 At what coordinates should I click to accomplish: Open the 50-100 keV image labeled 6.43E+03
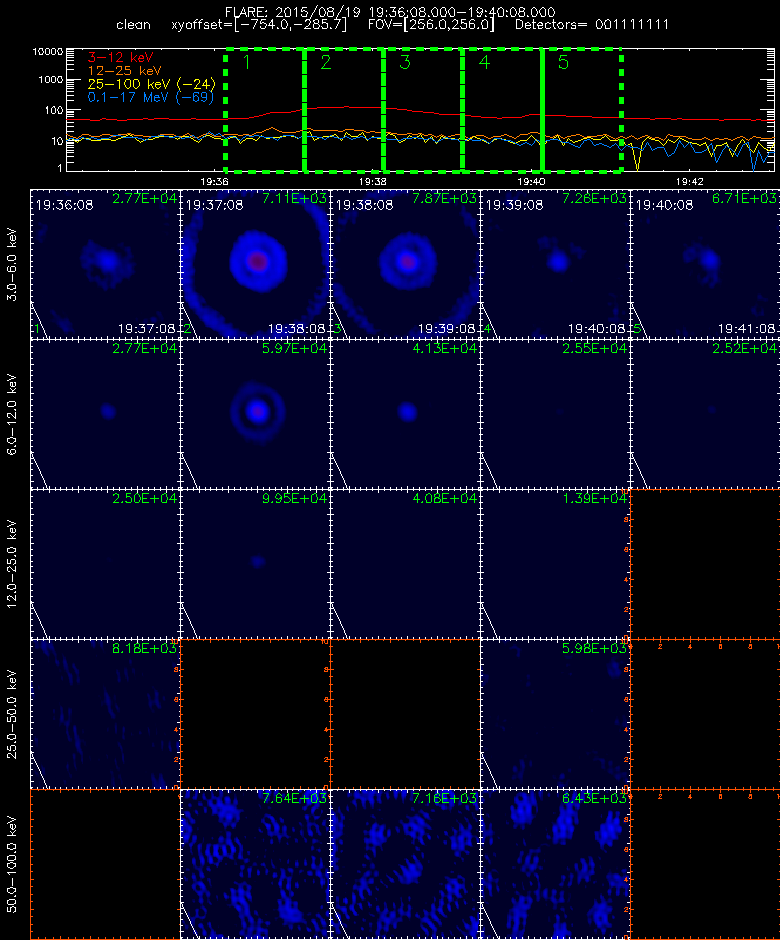[555, 863]
